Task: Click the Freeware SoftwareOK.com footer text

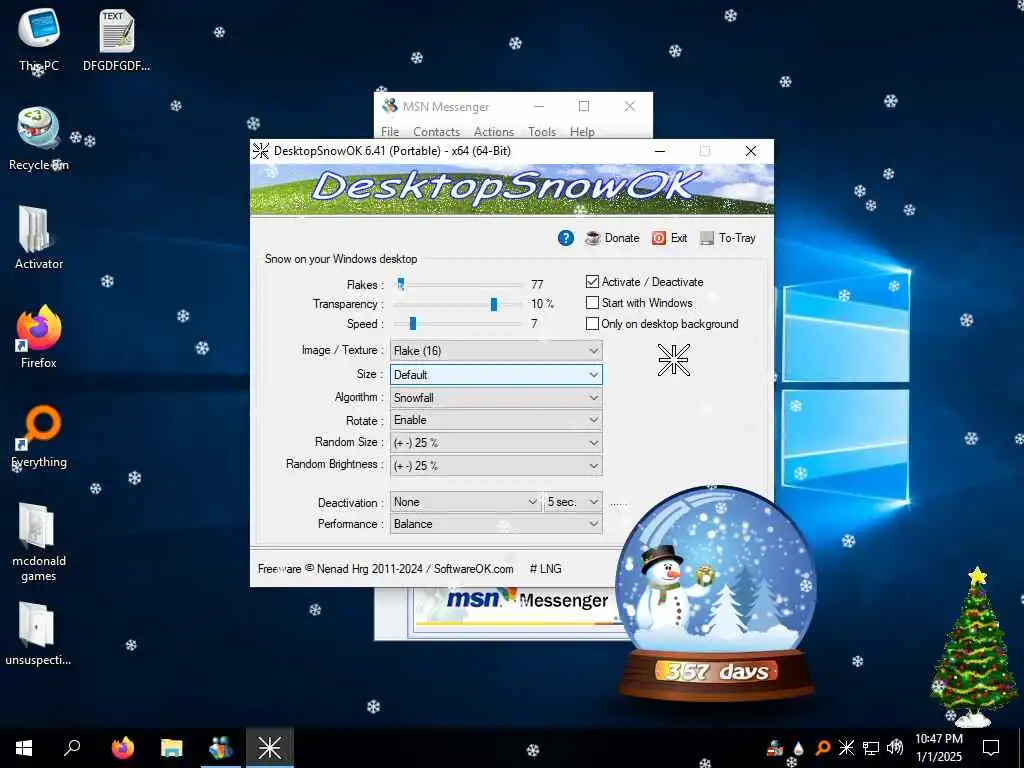Action: coord(385,569)
